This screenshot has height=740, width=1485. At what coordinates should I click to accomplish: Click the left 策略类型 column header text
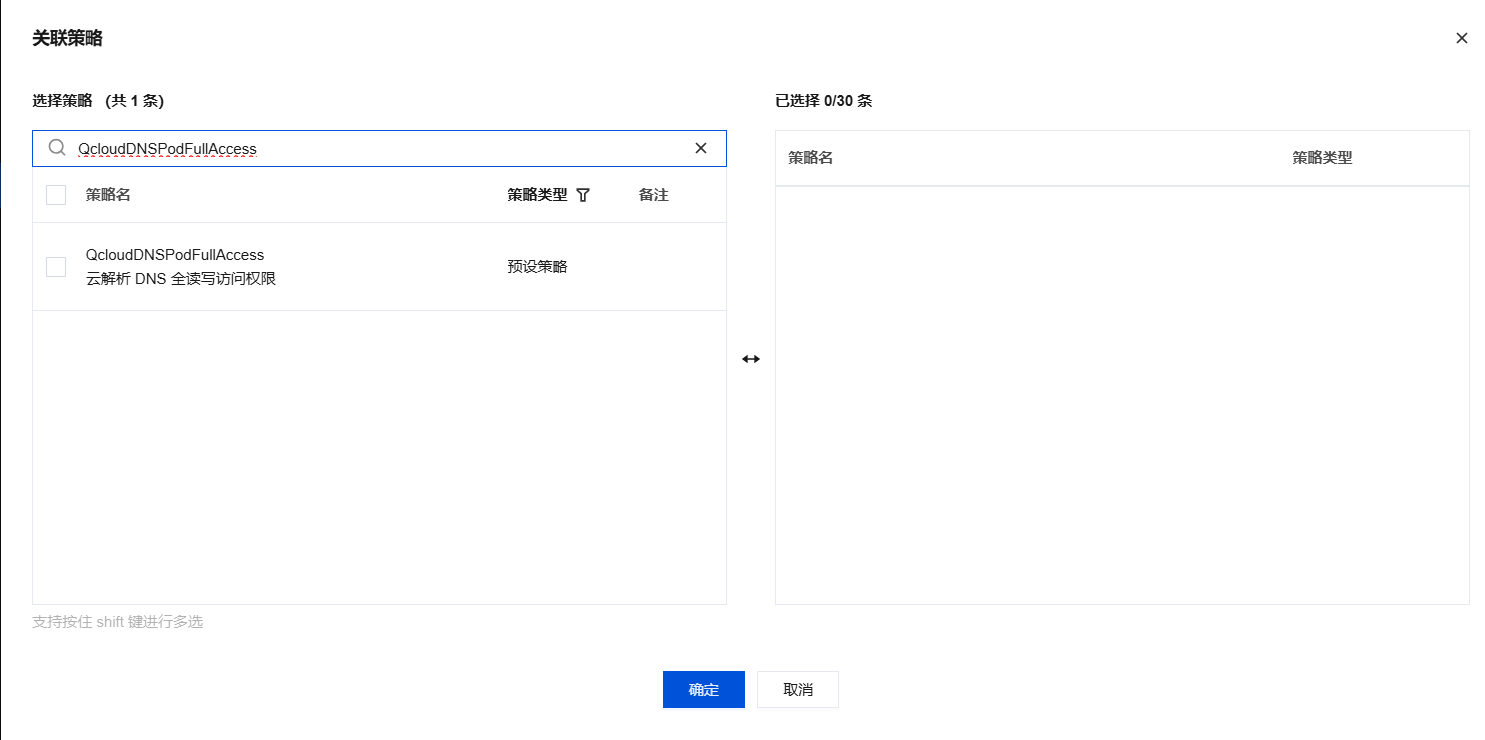[537, 195]
